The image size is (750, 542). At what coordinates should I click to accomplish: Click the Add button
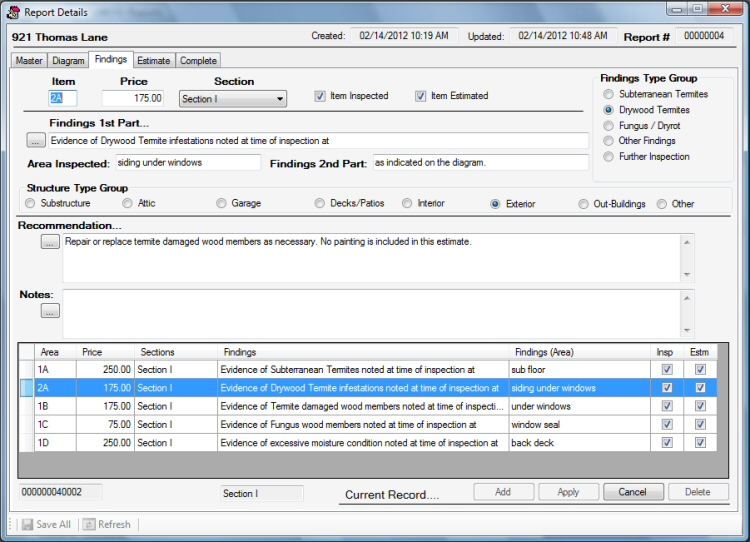tap(503, 492)
